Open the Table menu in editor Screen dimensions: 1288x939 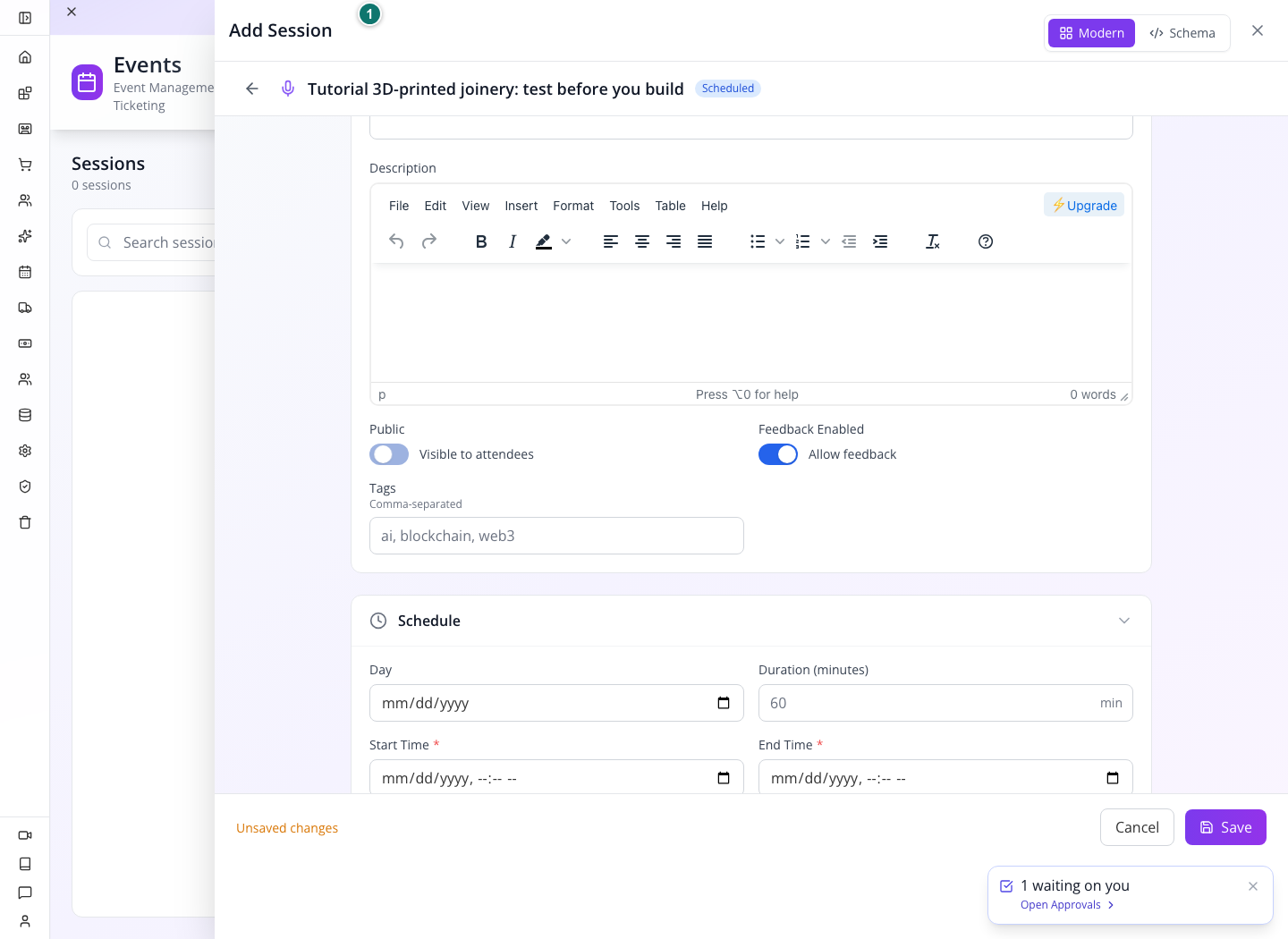pyautogui.click(x=671, y=206)
